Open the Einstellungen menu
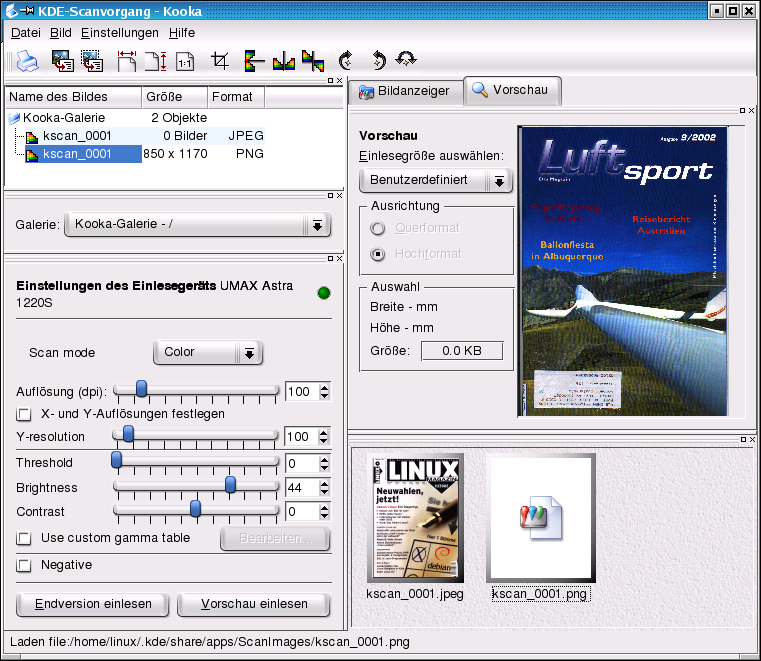This screenshot has width=761, height=661. (x=119, y=33)
